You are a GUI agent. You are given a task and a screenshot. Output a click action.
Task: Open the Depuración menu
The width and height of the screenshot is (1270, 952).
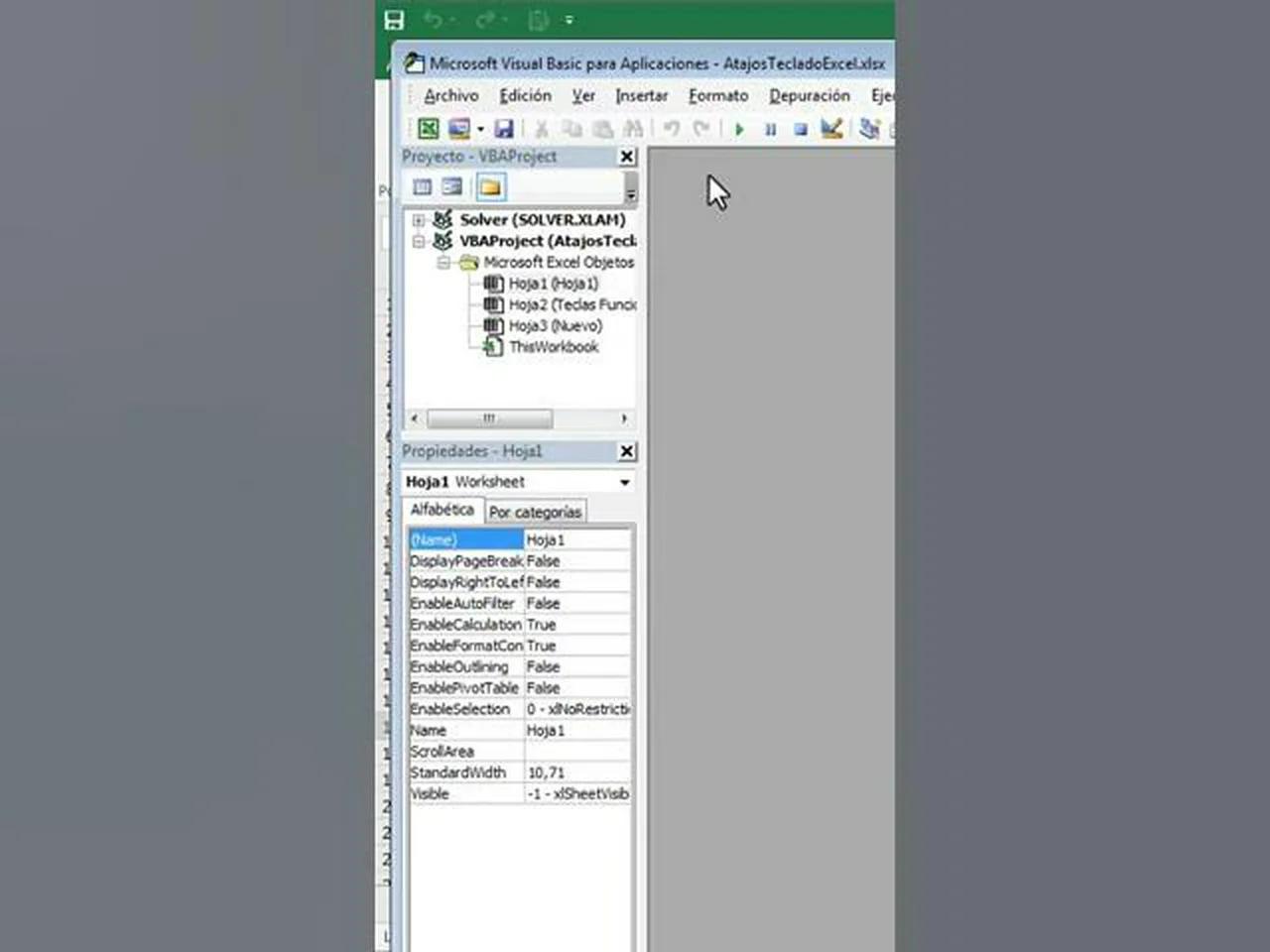[810, 95]
